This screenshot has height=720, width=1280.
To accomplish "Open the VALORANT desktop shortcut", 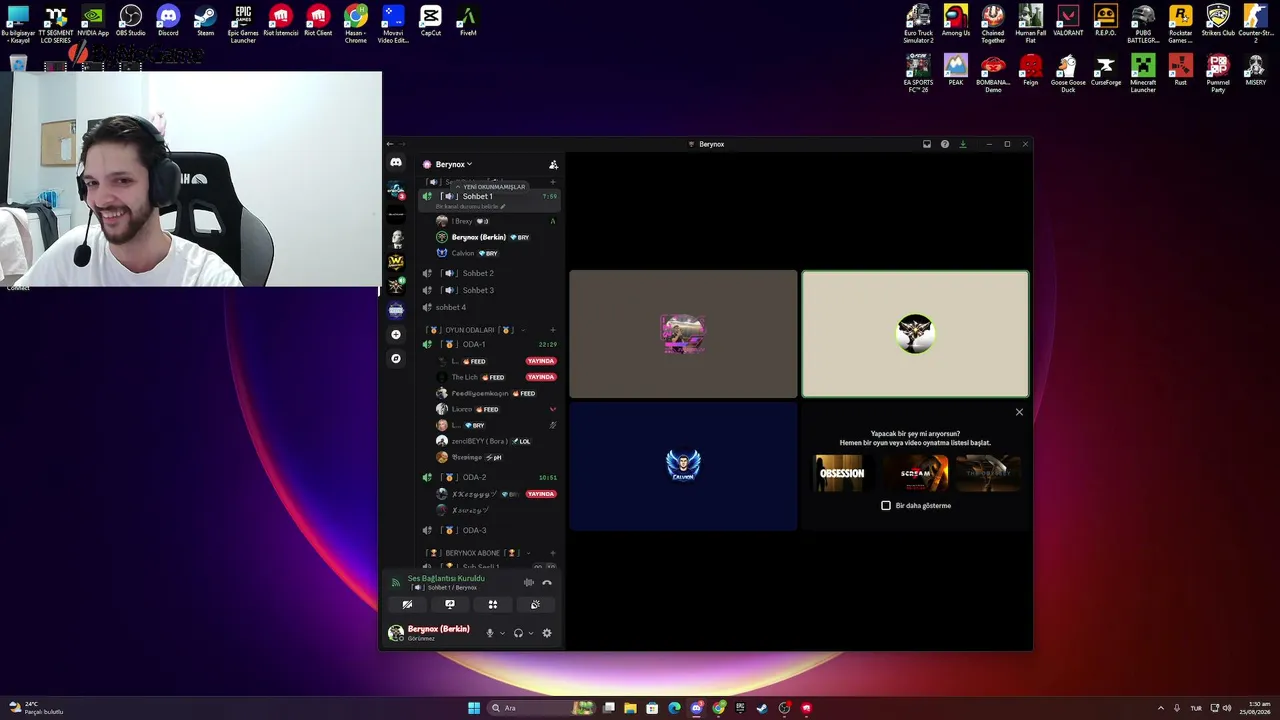I will tap(1068, 20).
